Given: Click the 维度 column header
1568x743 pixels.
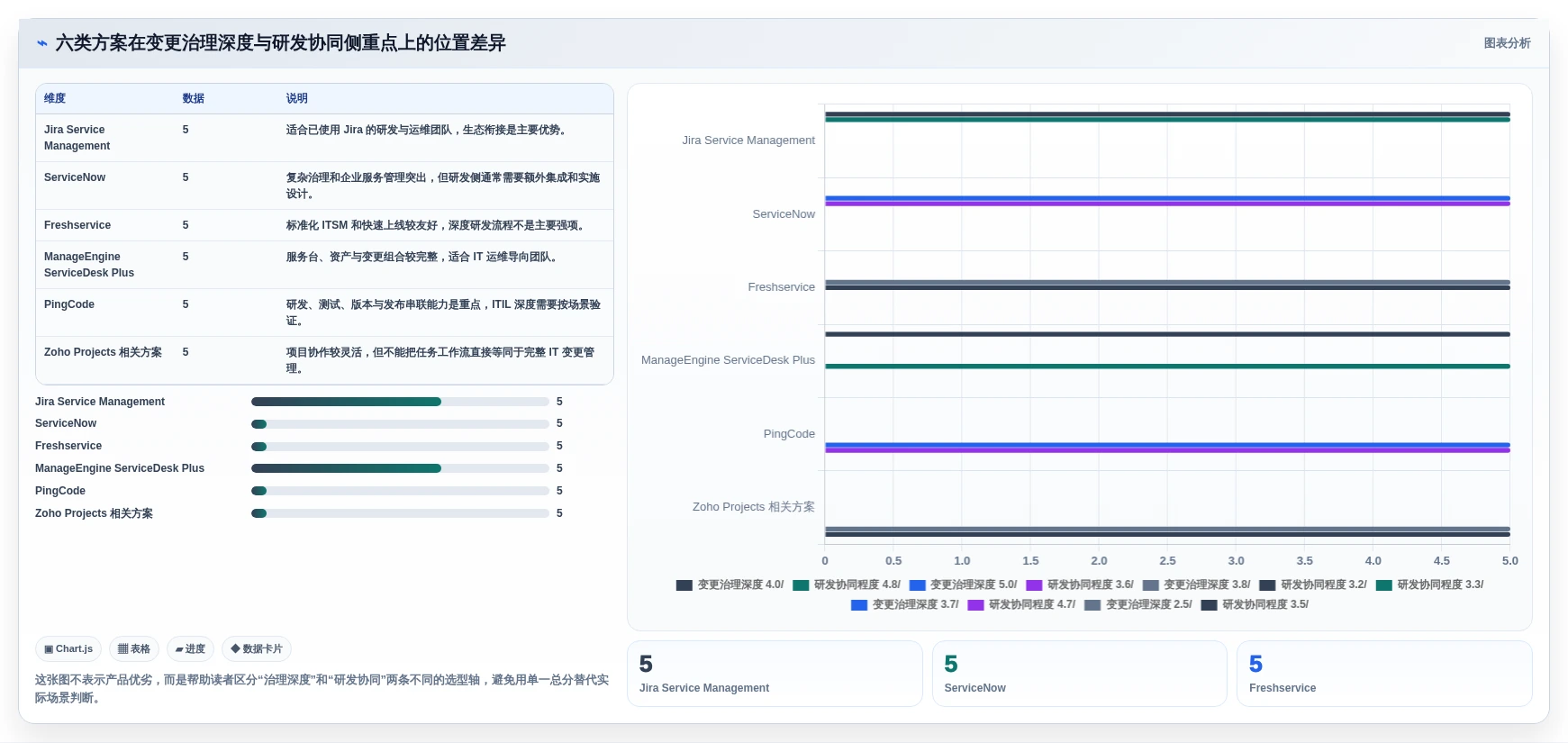Looking at the screenshot, I should [x=55, y=98].
